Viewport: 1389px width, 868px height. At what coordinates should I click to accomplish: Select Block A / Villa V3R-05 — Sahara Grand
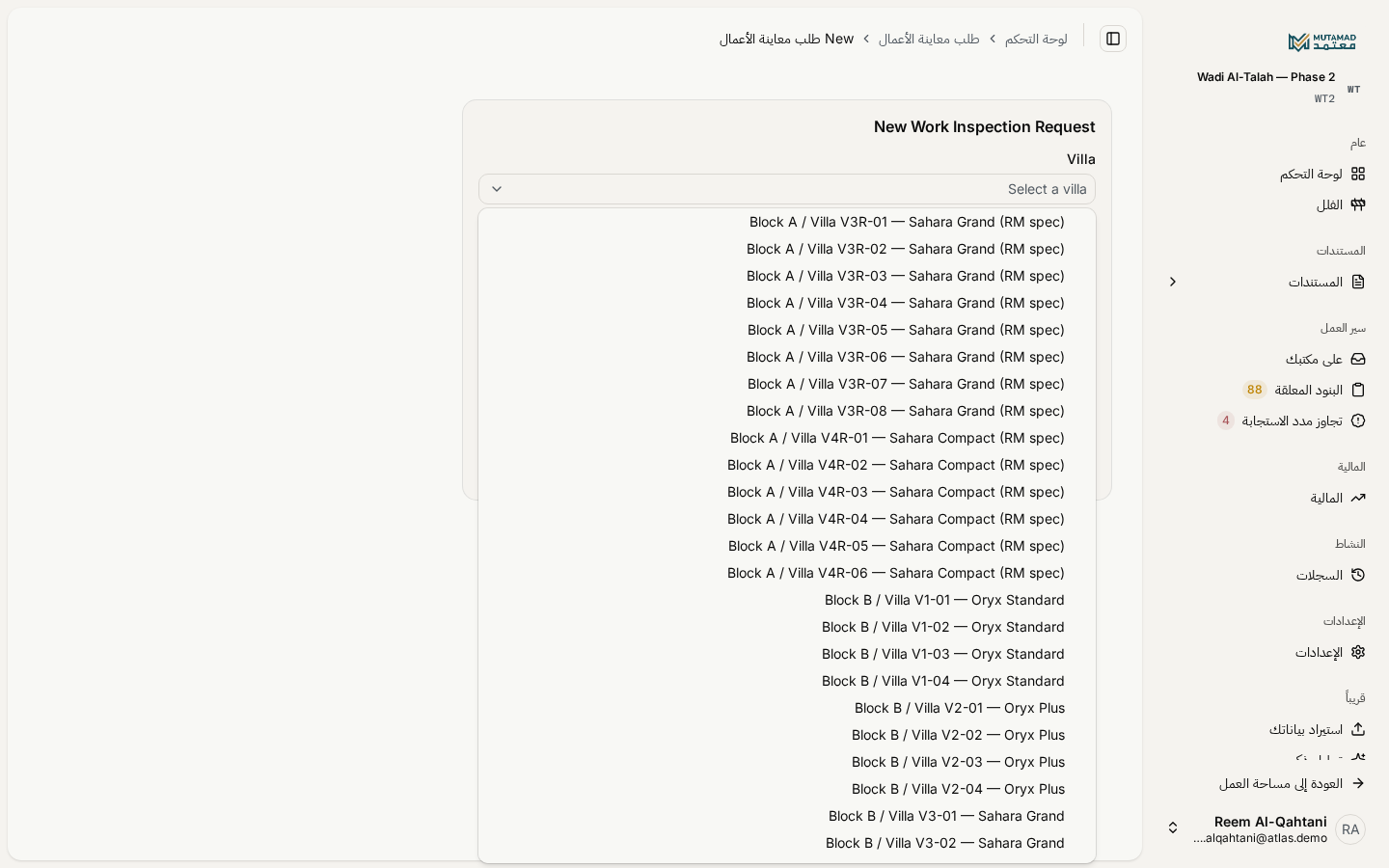point(787,330)
